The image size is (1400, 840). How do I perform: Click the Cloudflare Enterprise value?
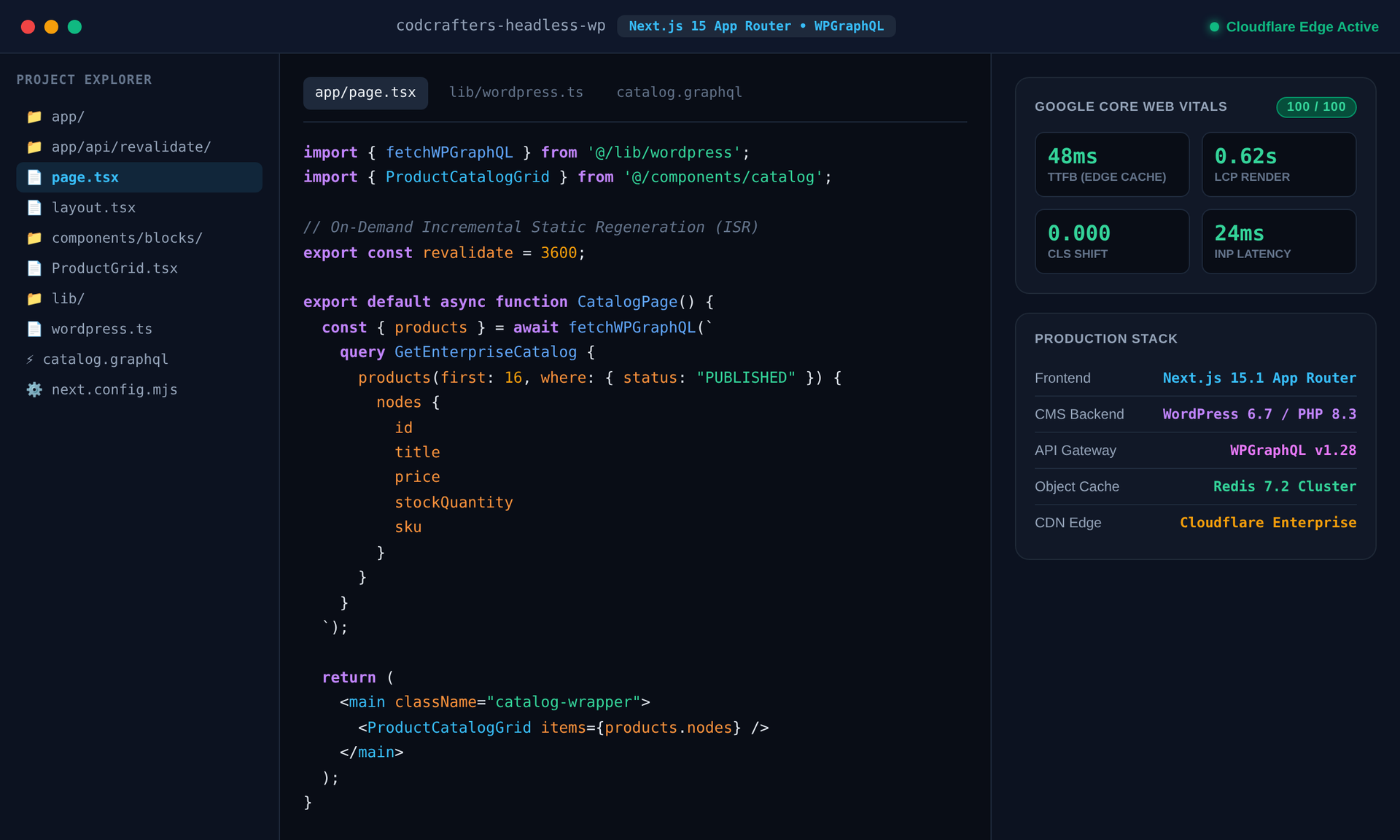[1268, 523]
